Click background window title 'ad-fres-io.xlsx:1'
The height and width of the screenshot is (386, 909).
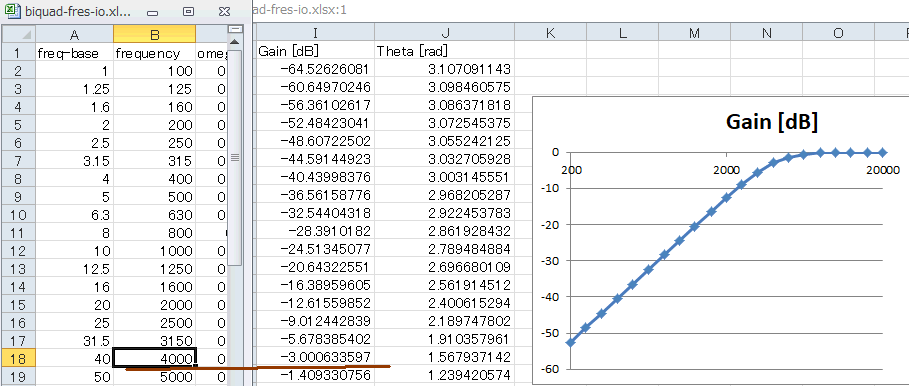300,10
